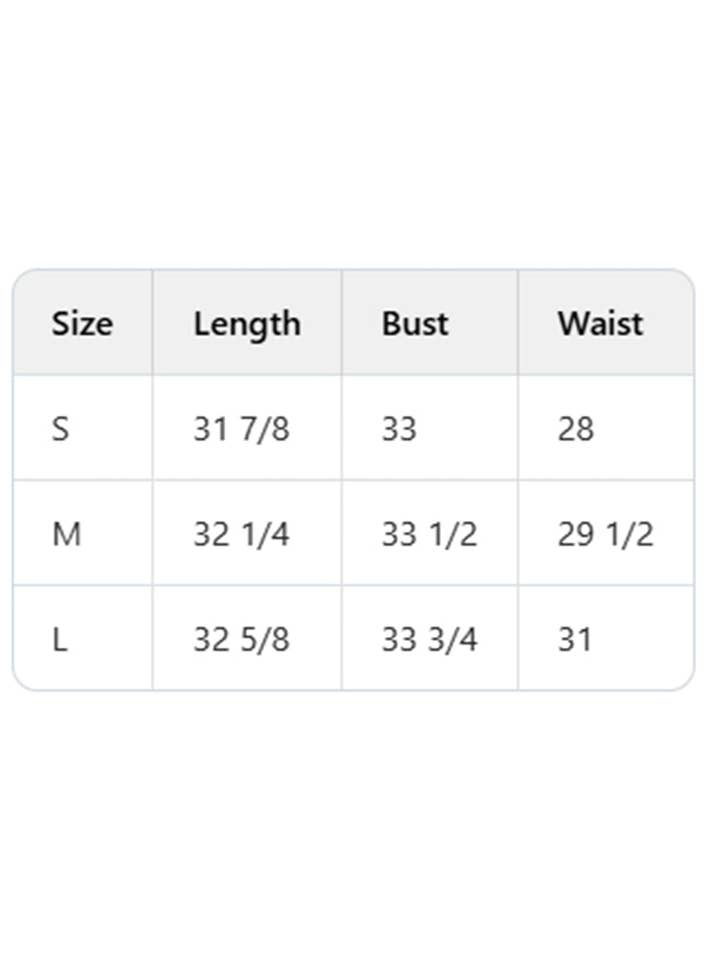The image size is (720, 960).
Task: Click the 3/4 fraction in L bust
Action: [453, 640]
